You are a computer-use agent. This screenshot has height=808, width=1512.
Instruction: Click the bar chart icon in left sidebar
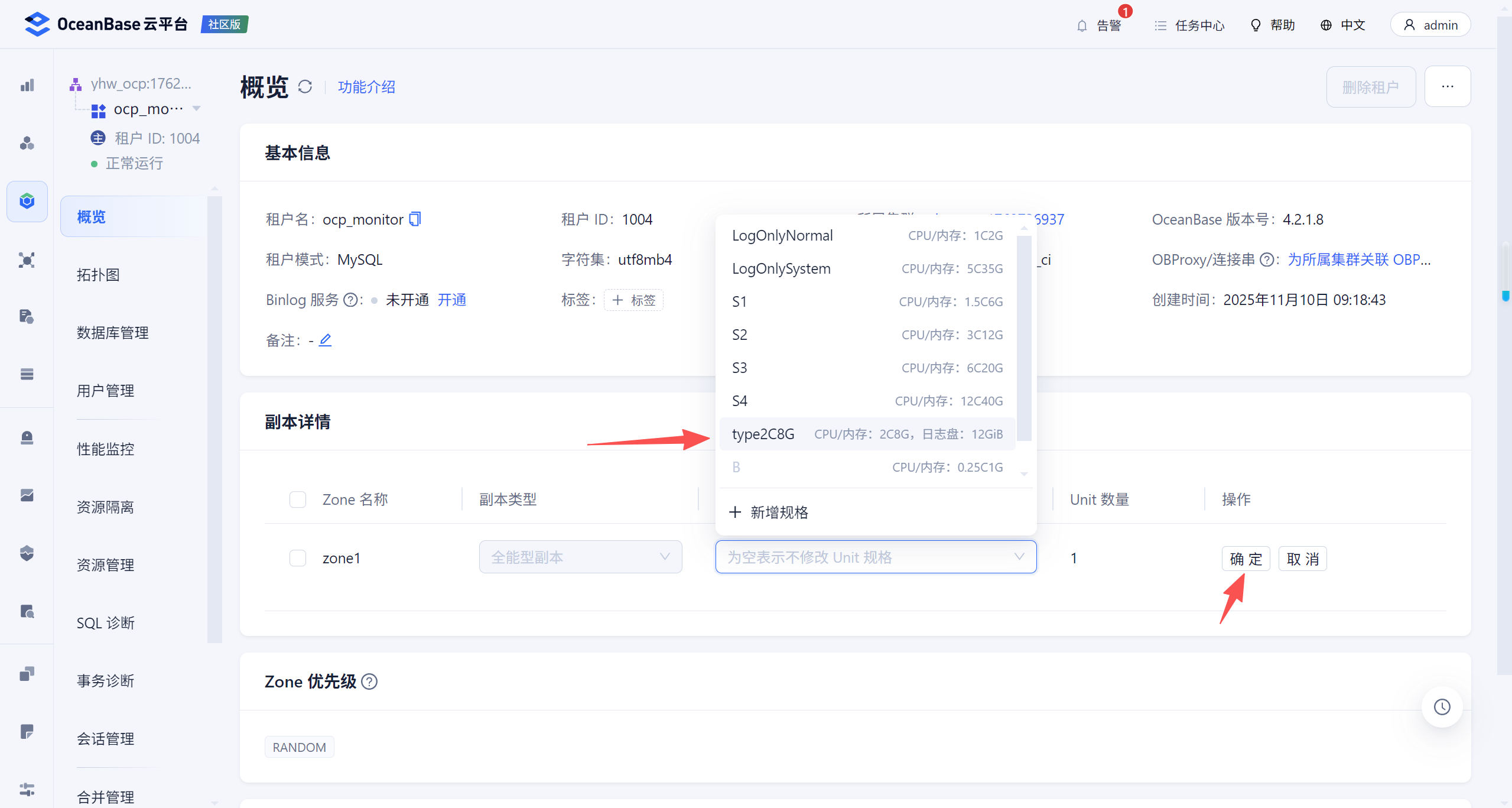click(x=27, y=86)
